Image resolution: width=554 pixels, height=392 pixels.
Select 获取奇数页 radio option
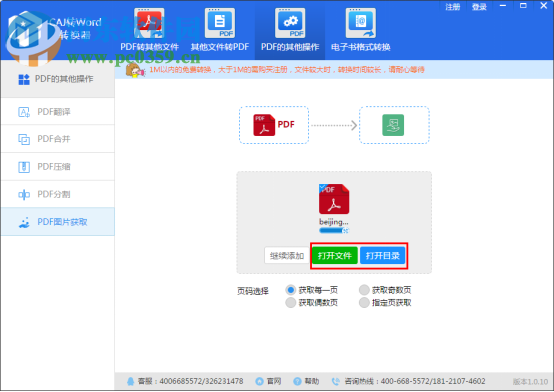click(364, 290)
